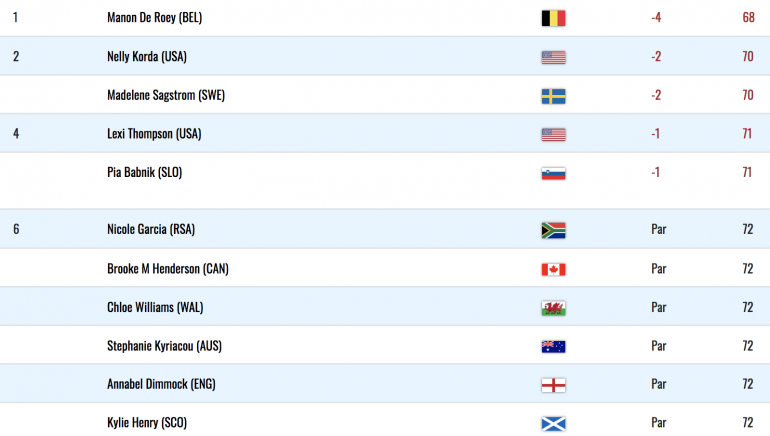Open Manon De Roey player link
The image size is (770, 436).
click(155, 18)
